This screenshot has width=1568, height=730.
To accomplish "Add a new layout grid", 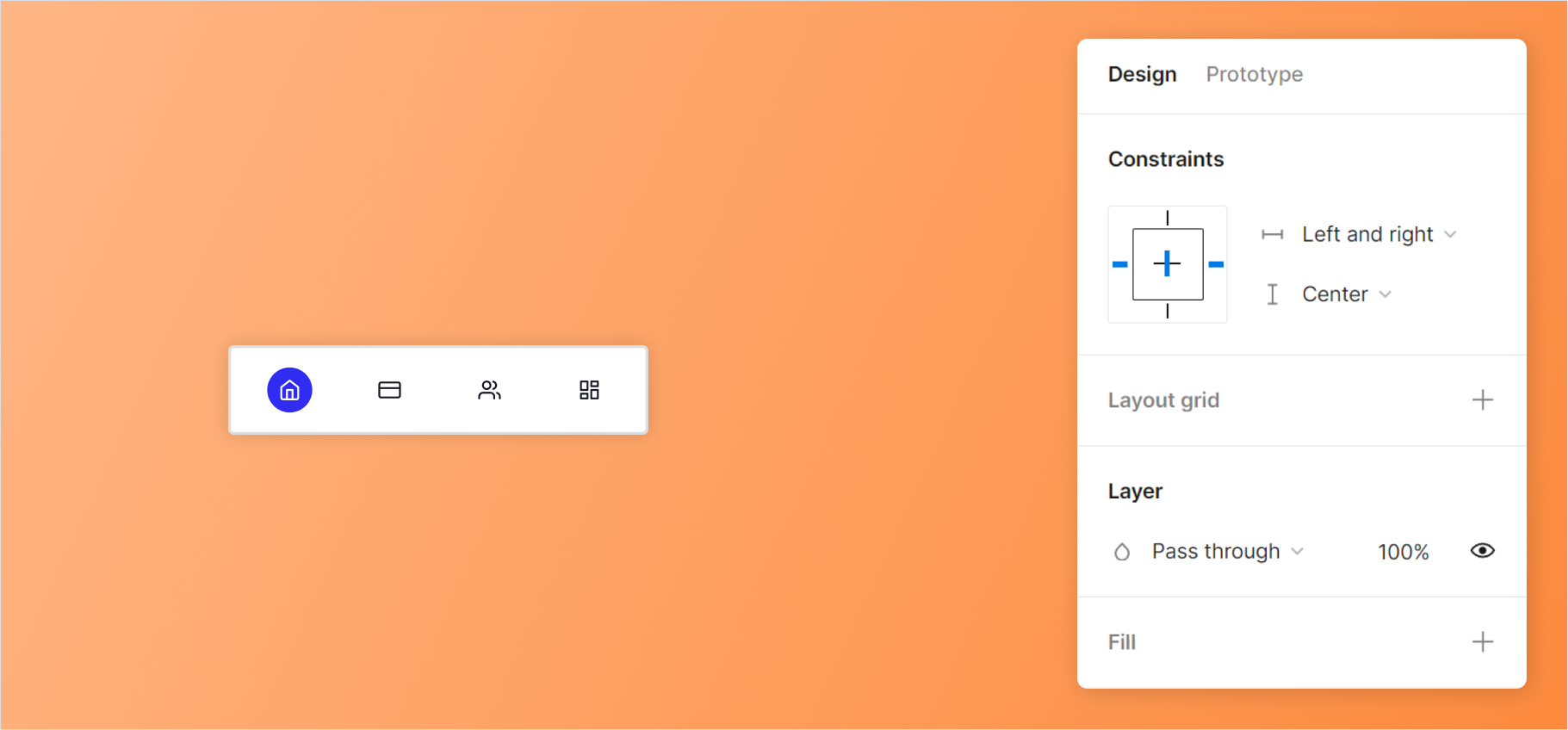I will tap(1482, 400).
